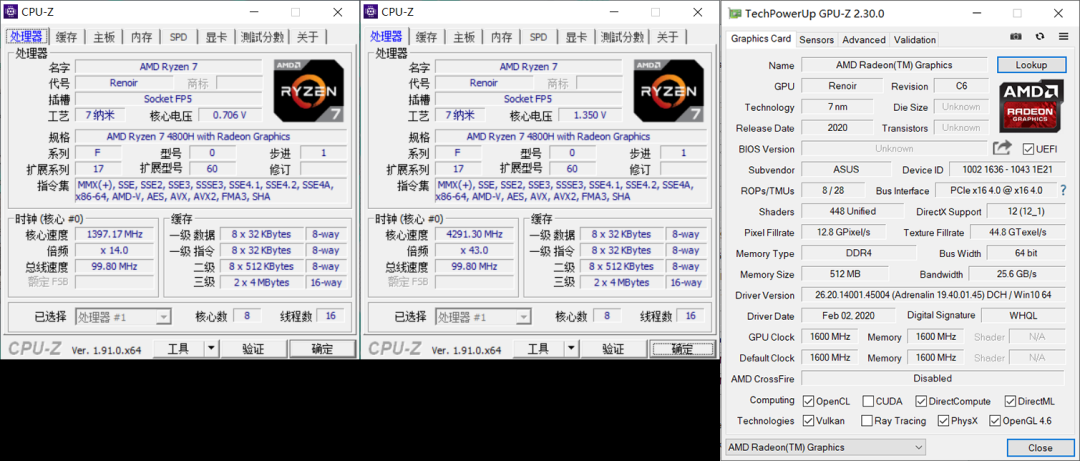Click the 25.6 GB/s bandwidth value
The height and width of the screenshot is (461, 1080).
pos(1017,274)
